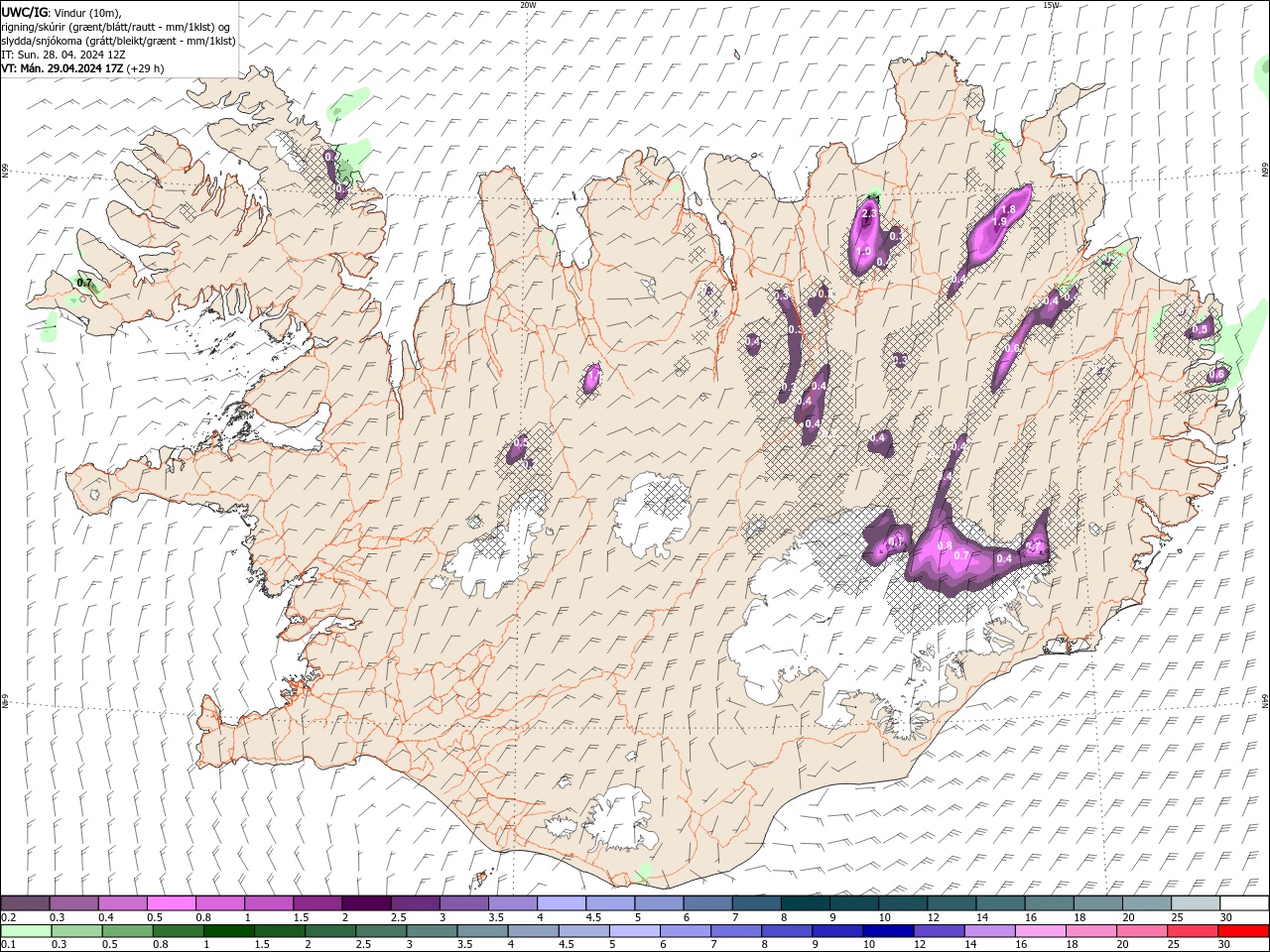Choose the white 30 snow scale swatch

tap(1244, 903)
